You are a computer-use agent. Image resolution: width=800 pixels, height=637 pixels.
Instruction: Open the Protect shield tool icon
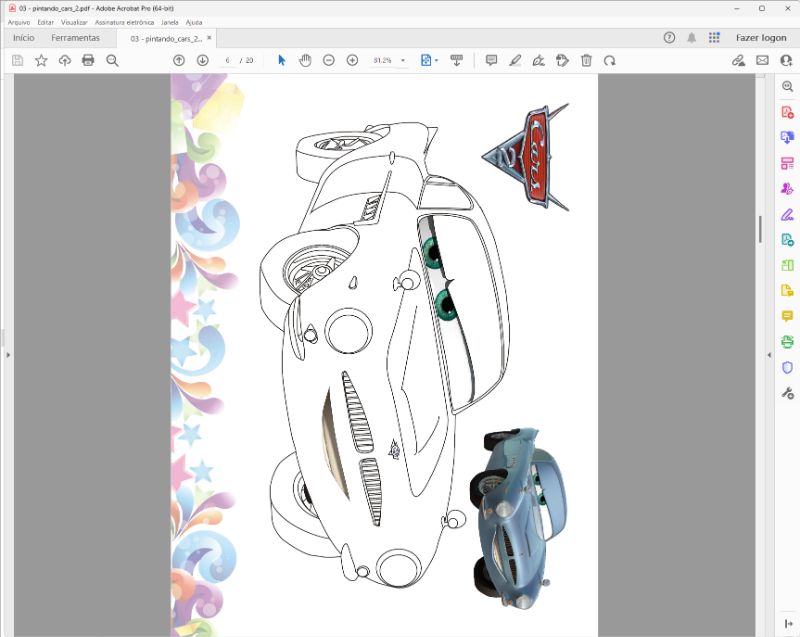click(x=787, y=368)
